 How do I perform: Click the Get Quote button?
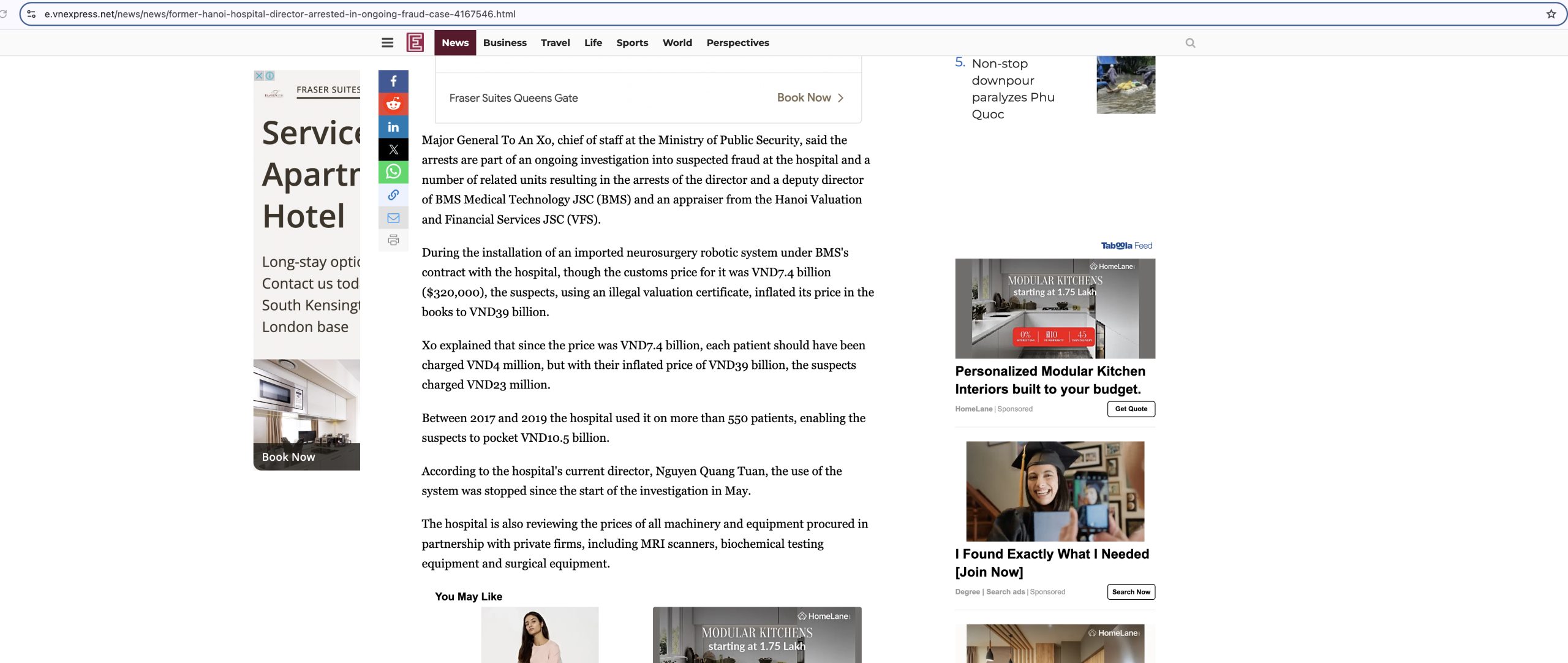(x=1131, y=409)
